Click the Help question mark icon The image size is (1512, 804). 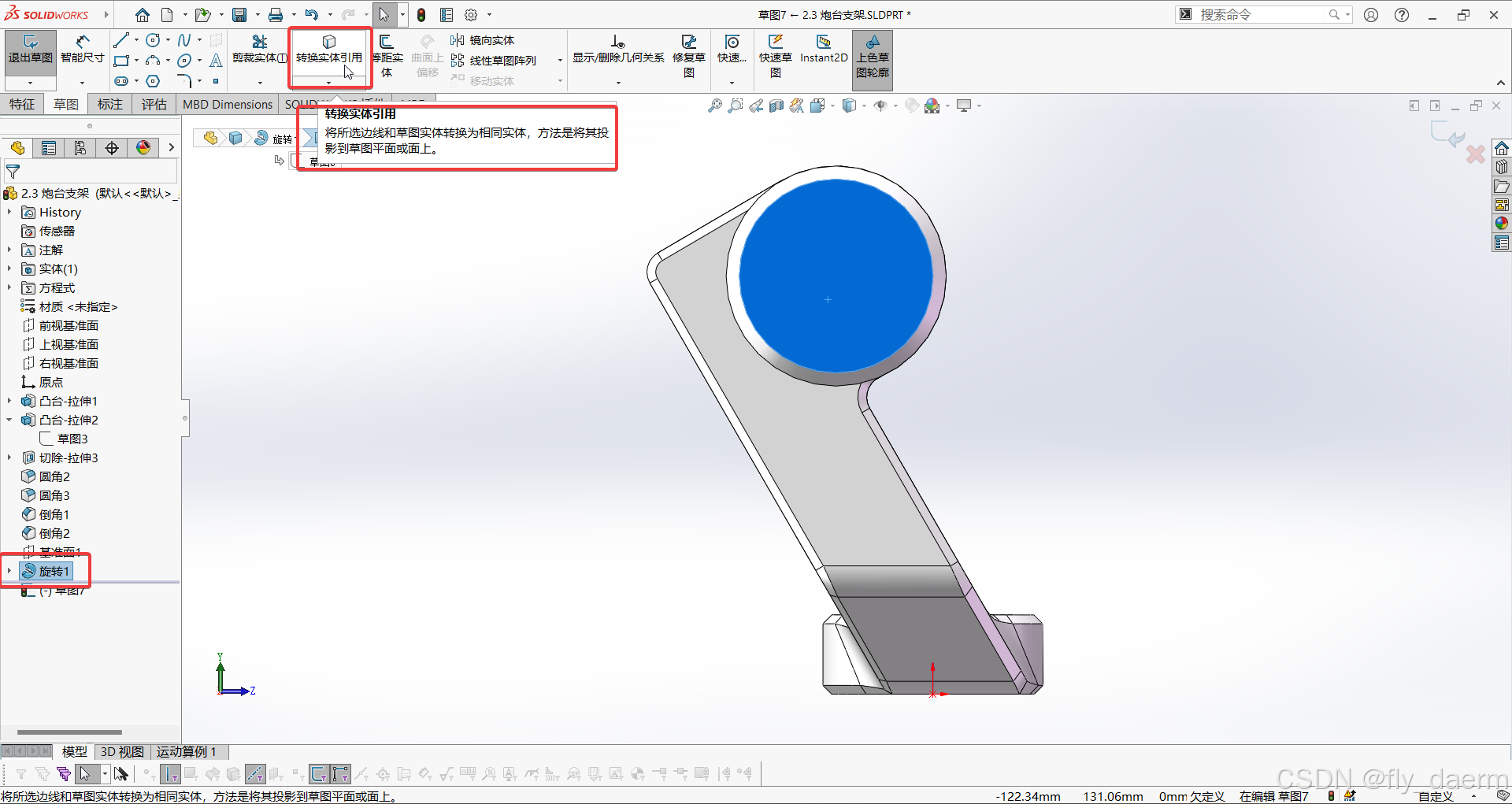[x=1402, y=14]
